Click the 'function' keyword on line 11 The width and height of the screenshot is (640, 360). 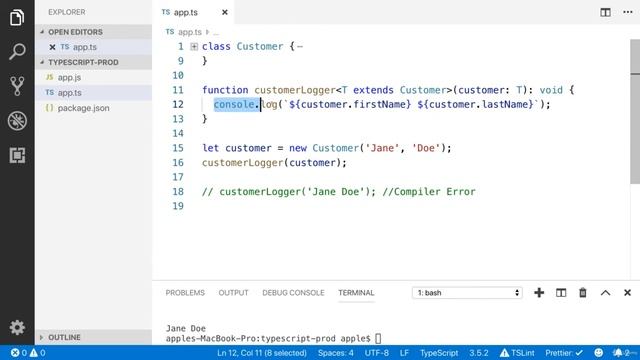tap(225, 90)
